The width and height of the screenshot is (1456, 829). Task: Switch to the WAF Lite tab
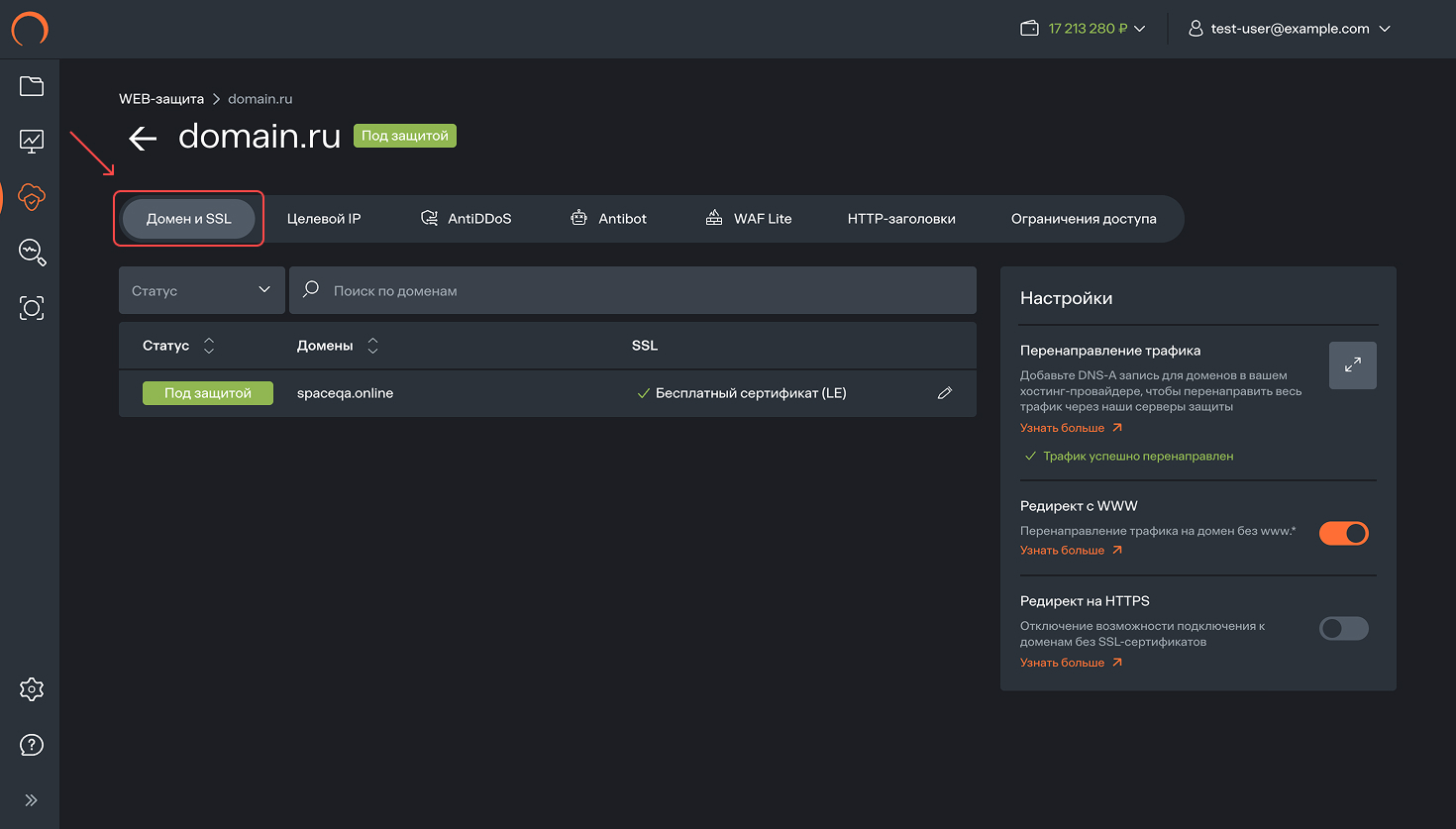(x=749, y=219)
